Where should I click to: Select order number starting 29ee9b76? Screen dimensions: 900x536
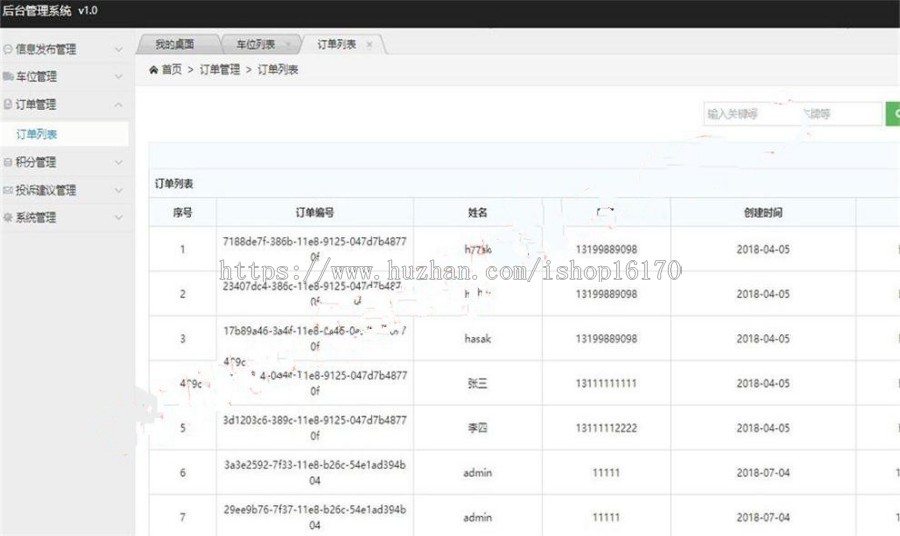tap(315, 518)
